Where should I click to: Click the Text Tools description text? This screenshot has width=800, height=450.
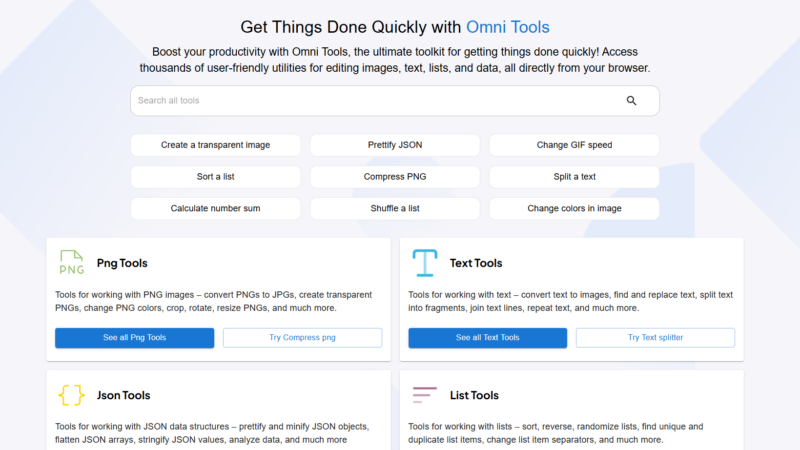(570, 302)
